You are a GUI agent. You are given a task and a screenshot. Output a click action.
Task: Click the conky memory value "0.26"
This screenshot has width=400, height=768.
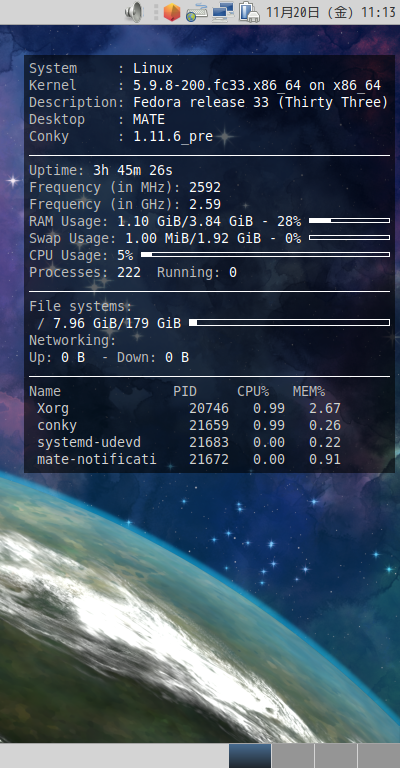coord(325,425)
